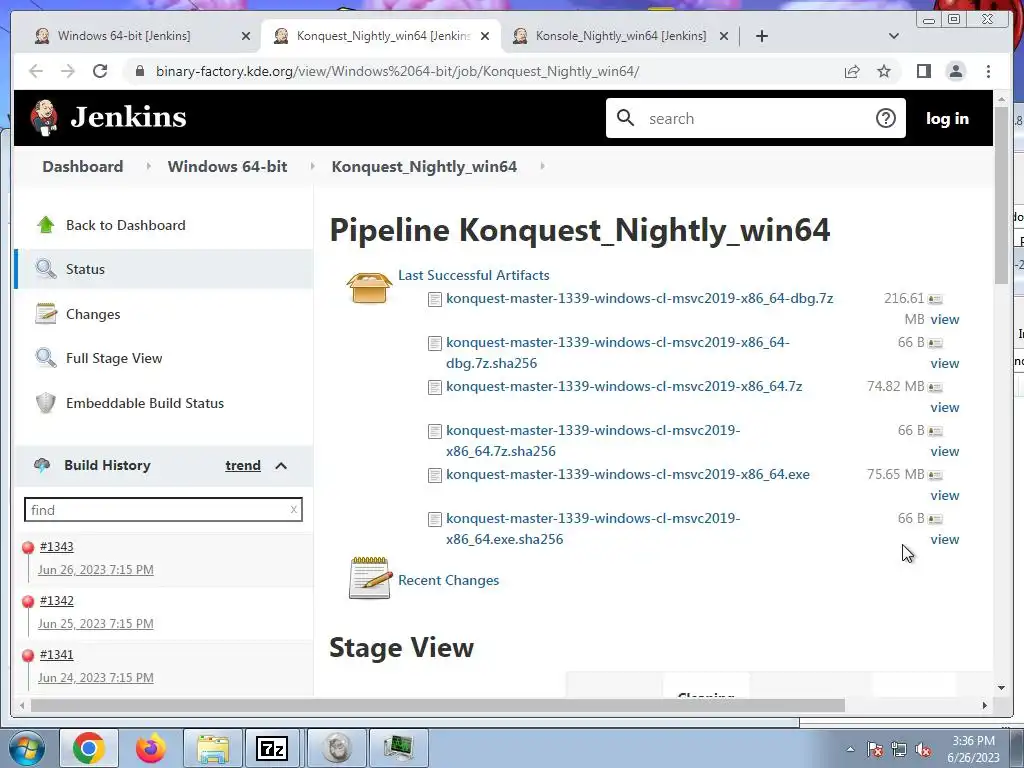Click the browser profile avatar icon
Viewport: 1024px width, 768px height.
(x=955, y=71)
